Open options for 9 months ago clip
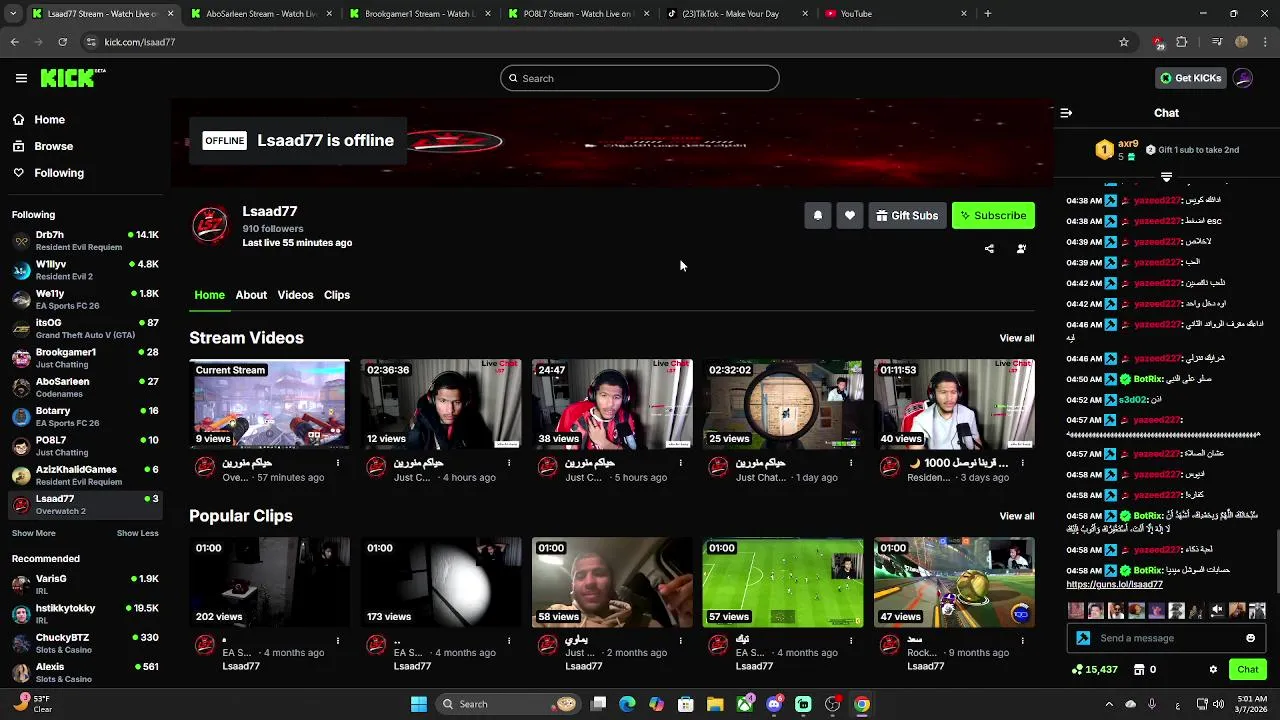Viewport: 1280px width, 720px height. pyautogui.click(x=1022, y=640)
